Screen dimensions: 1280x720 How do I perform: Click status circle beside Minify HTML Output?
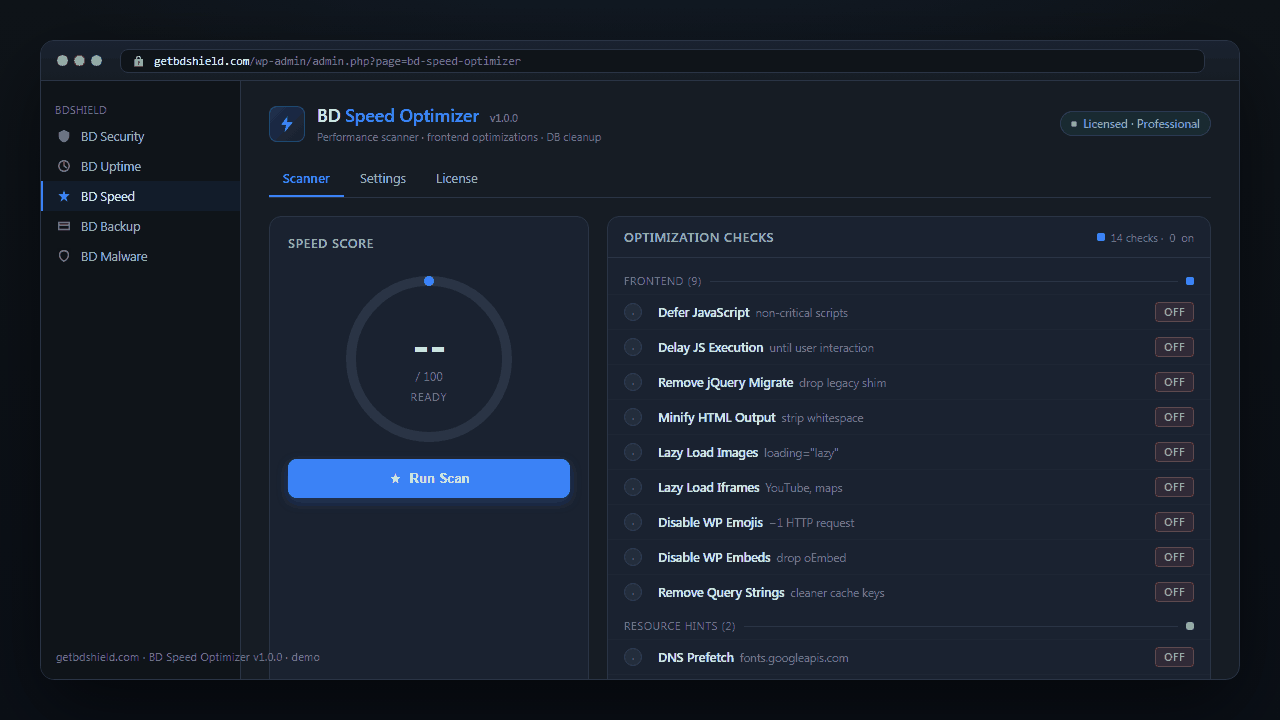[x=633, y=417]
